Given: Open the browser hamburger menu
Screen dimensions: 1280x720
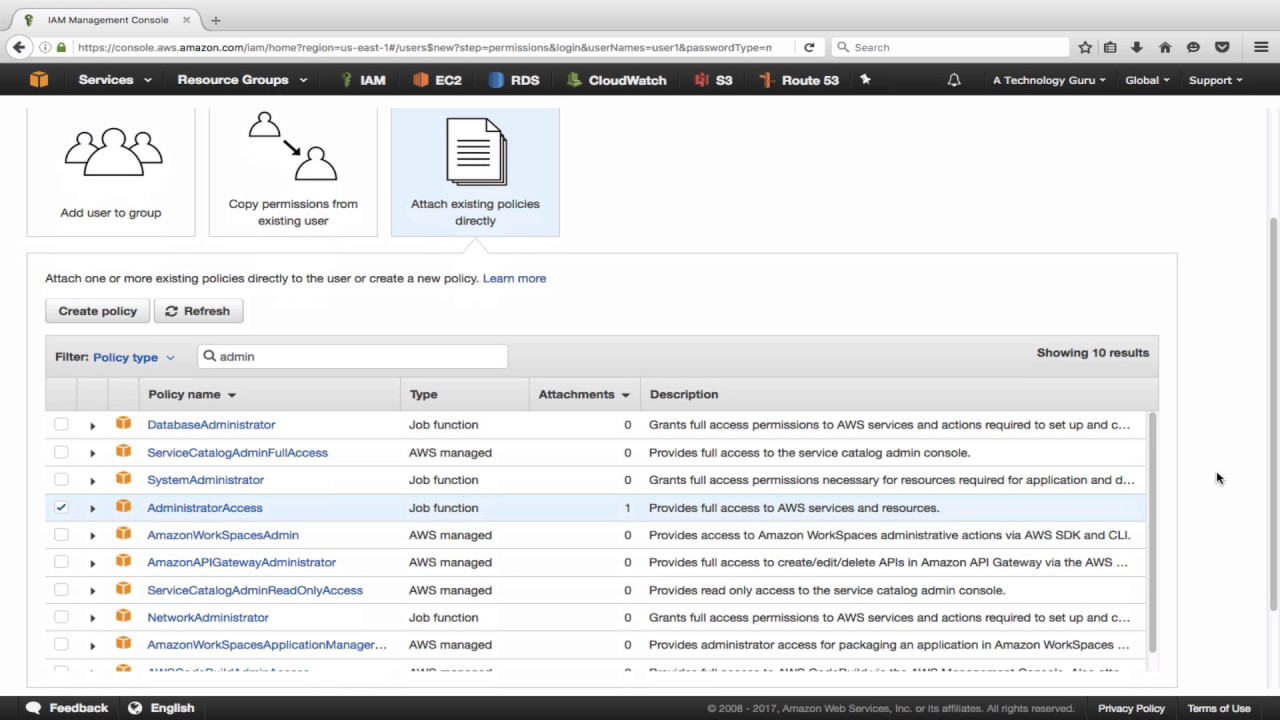Looking at the screenshot, I should coord(1261,47).
